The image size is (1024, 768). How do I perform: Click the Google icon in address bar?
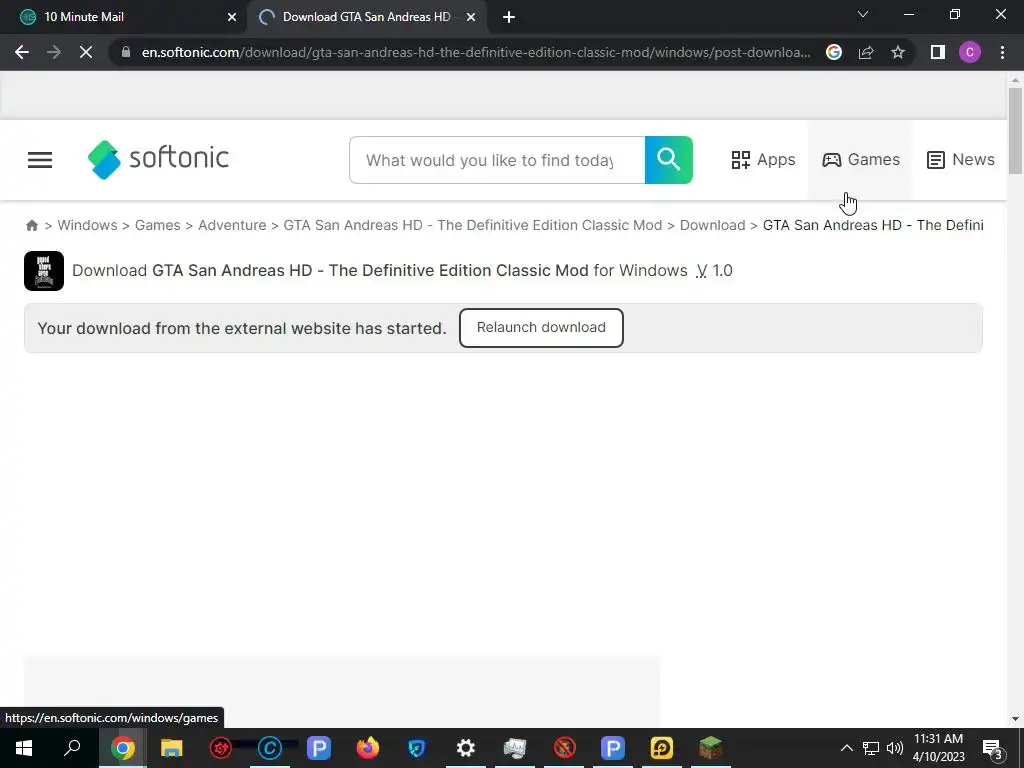click(x=834, y=52)
